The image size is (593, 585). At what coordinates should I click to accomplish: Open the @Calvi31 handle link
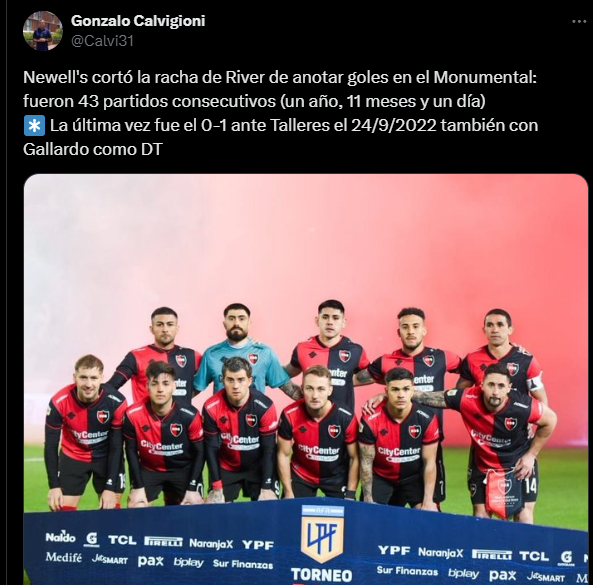pyautogui.click(x=102, y=40)
